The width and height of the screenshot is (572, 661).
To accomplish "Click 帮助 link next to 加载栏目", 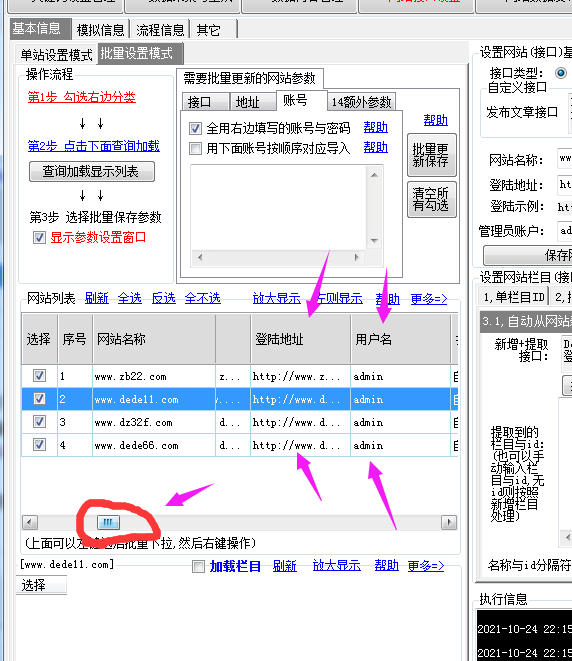I will click(x=387, y=565).
